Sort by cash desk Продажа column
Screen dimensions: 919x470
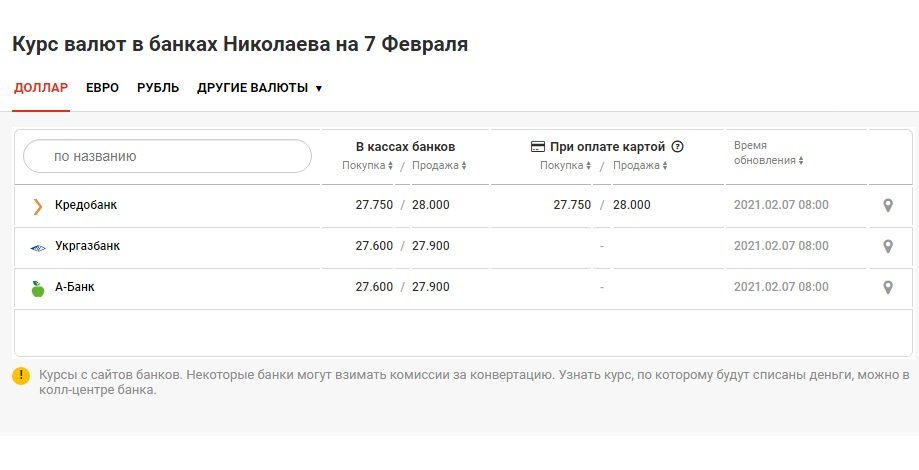[x=439, y=166]
